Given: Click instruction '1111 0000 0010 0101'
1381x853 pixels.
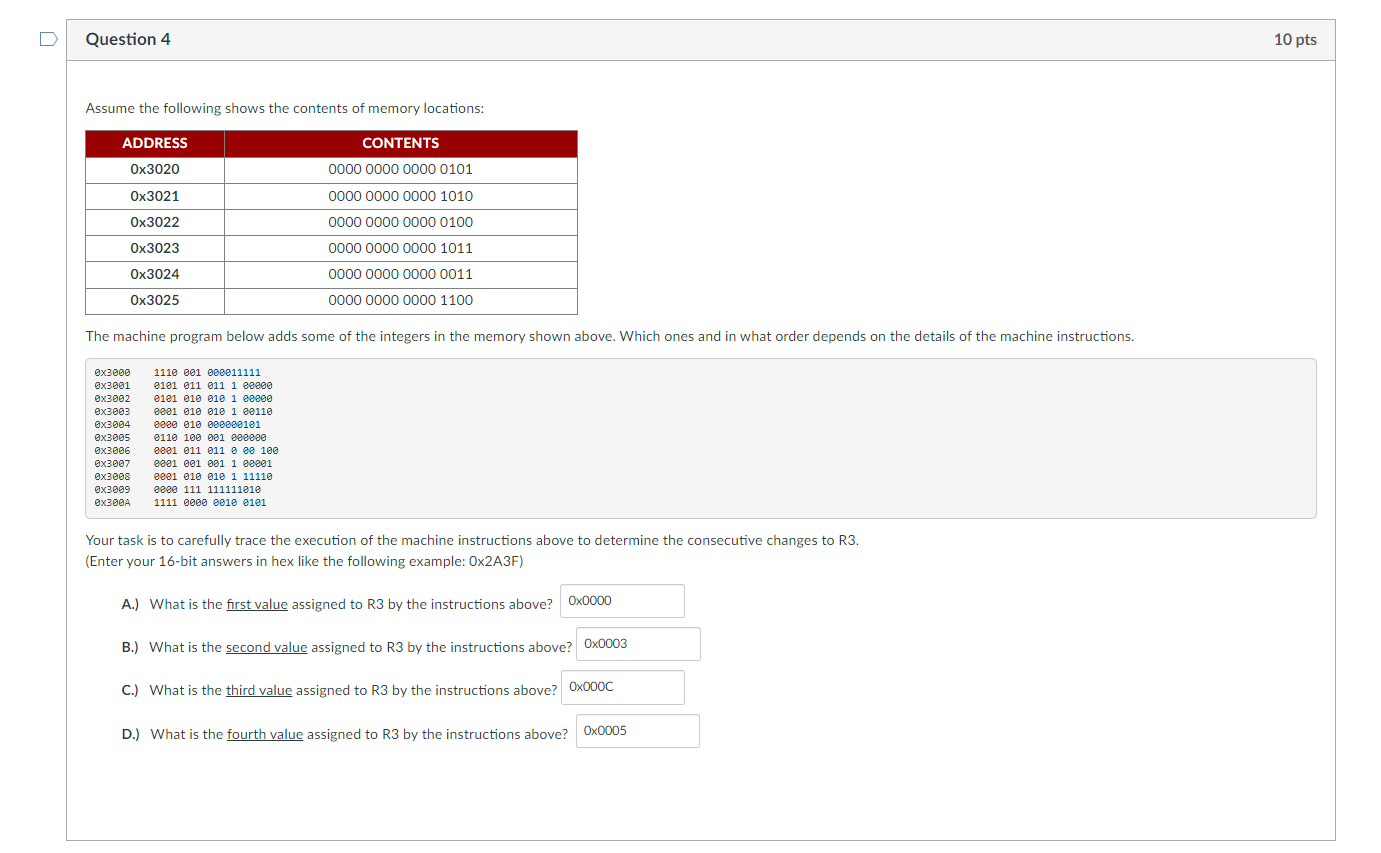Looking at the screenshot, I should point(210,503).
